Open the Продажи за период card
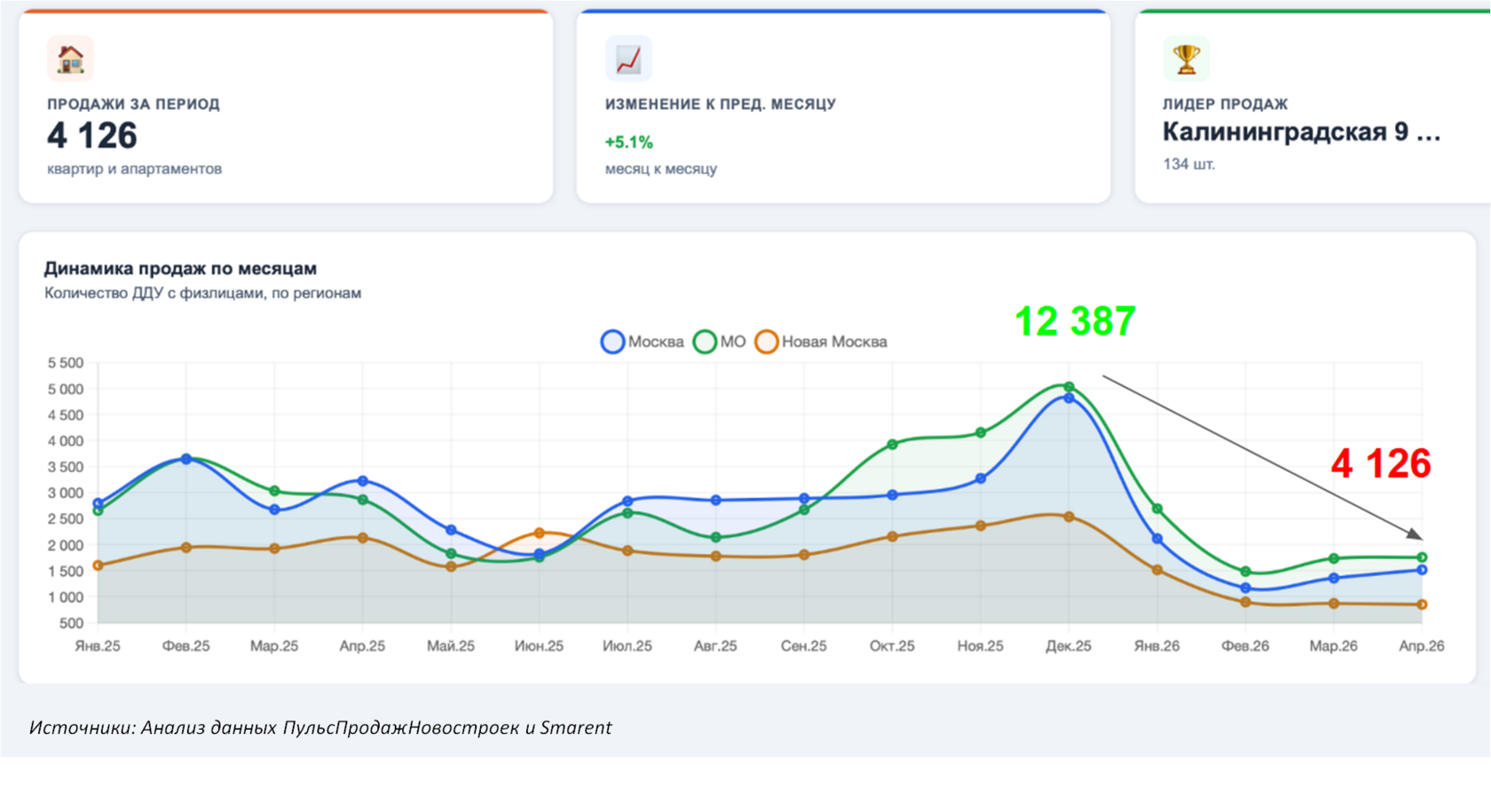 (x=286, y=107)
